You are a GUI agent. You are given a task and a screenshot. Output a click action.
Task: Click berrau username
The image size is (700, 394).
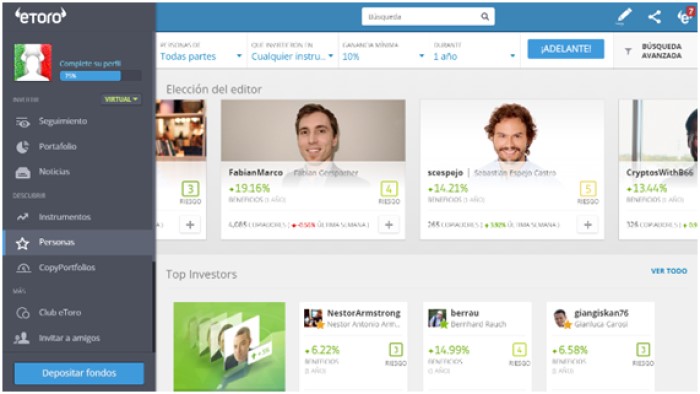(x=465, y=313)
